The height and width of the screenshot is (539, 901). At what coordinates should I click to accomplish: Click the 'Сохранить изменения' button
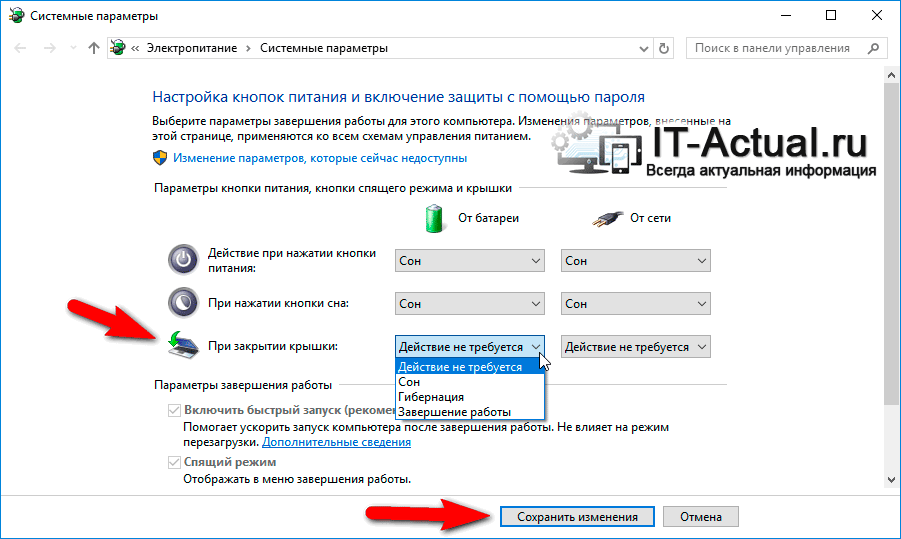(x=577, y=517)
